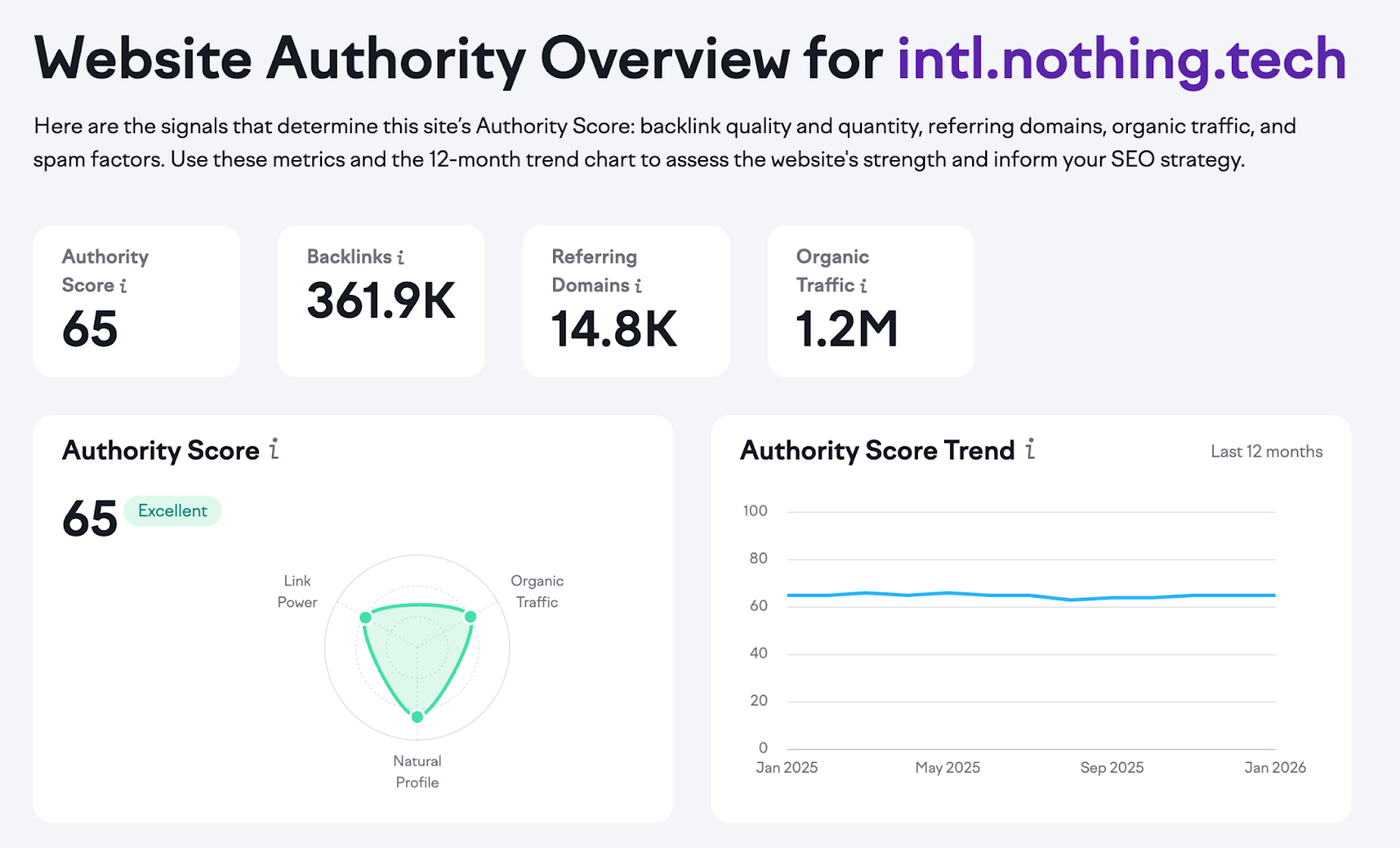This screenshot has width=1400, height=848.
Task: Select the Organic Traffic point on radar chart
Action: tap(470, 617)
